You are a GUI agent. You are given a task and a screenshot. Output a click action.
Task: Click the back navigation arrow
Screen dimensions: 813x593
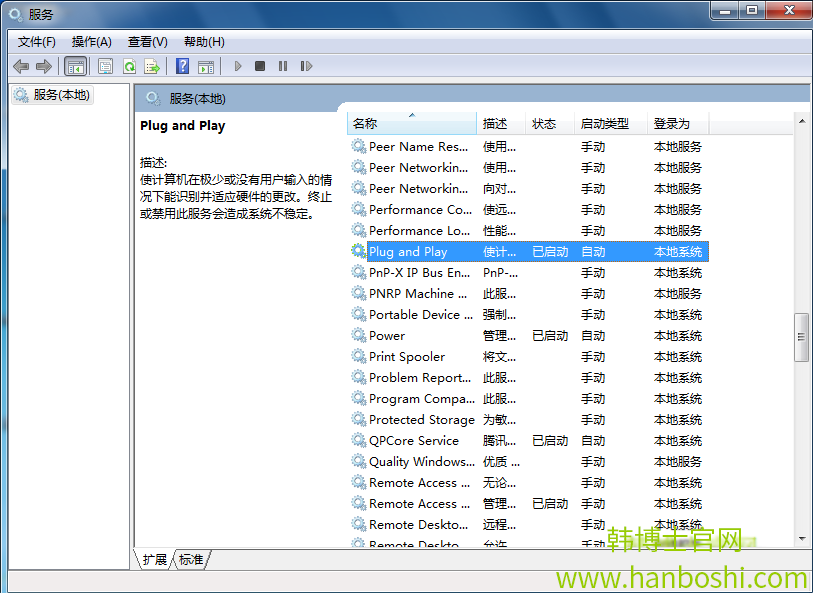click(x=21, y=66)
